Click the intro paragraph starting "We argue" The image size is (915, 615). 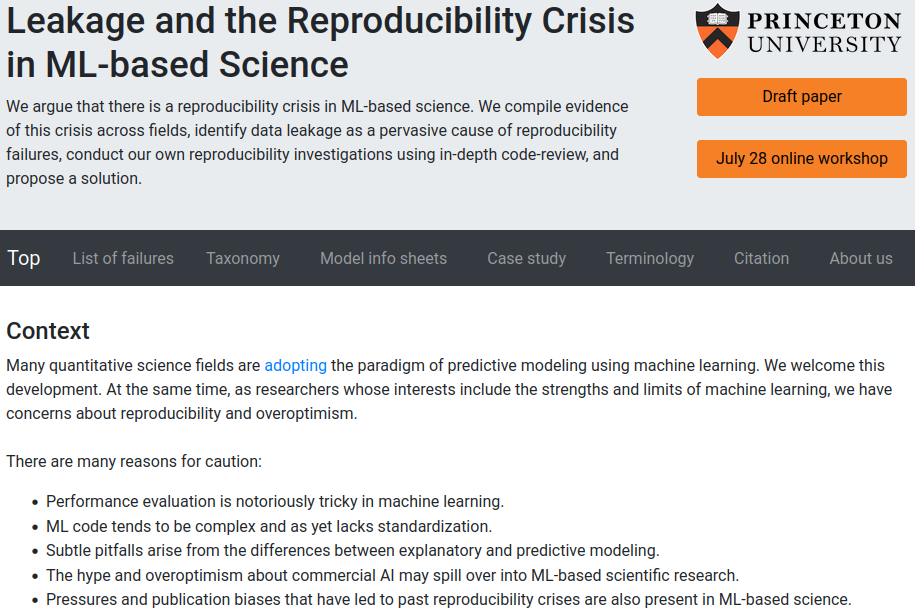point(317,142)
